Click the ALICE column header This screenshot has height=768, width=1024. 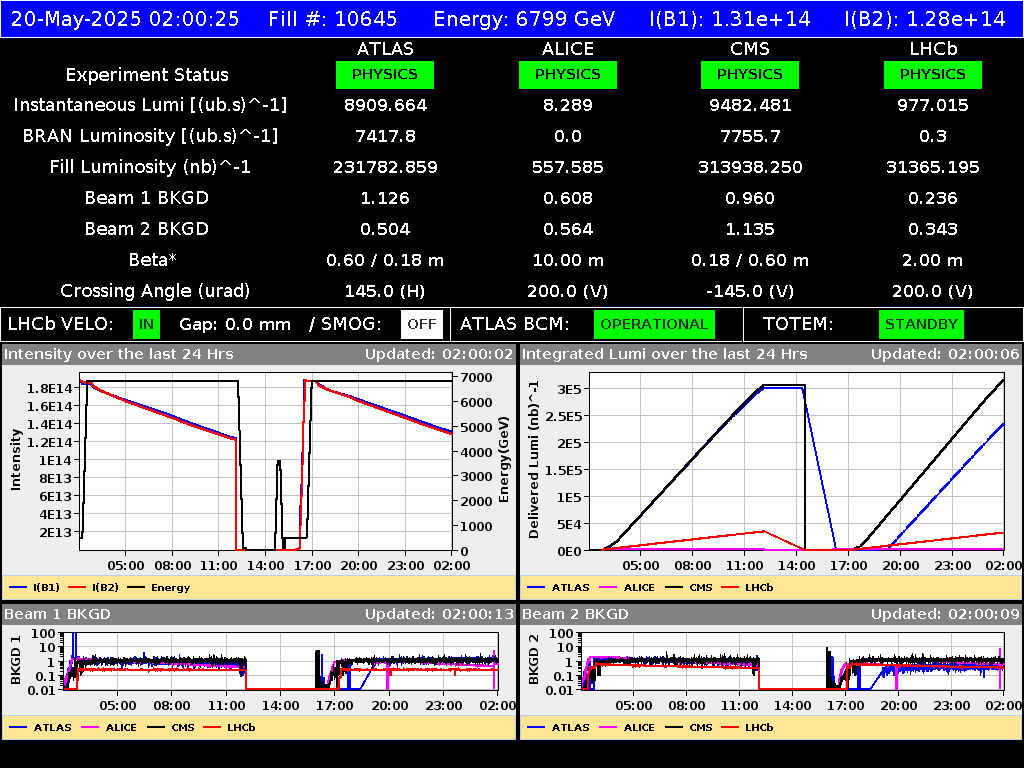[x=568, y=49]
